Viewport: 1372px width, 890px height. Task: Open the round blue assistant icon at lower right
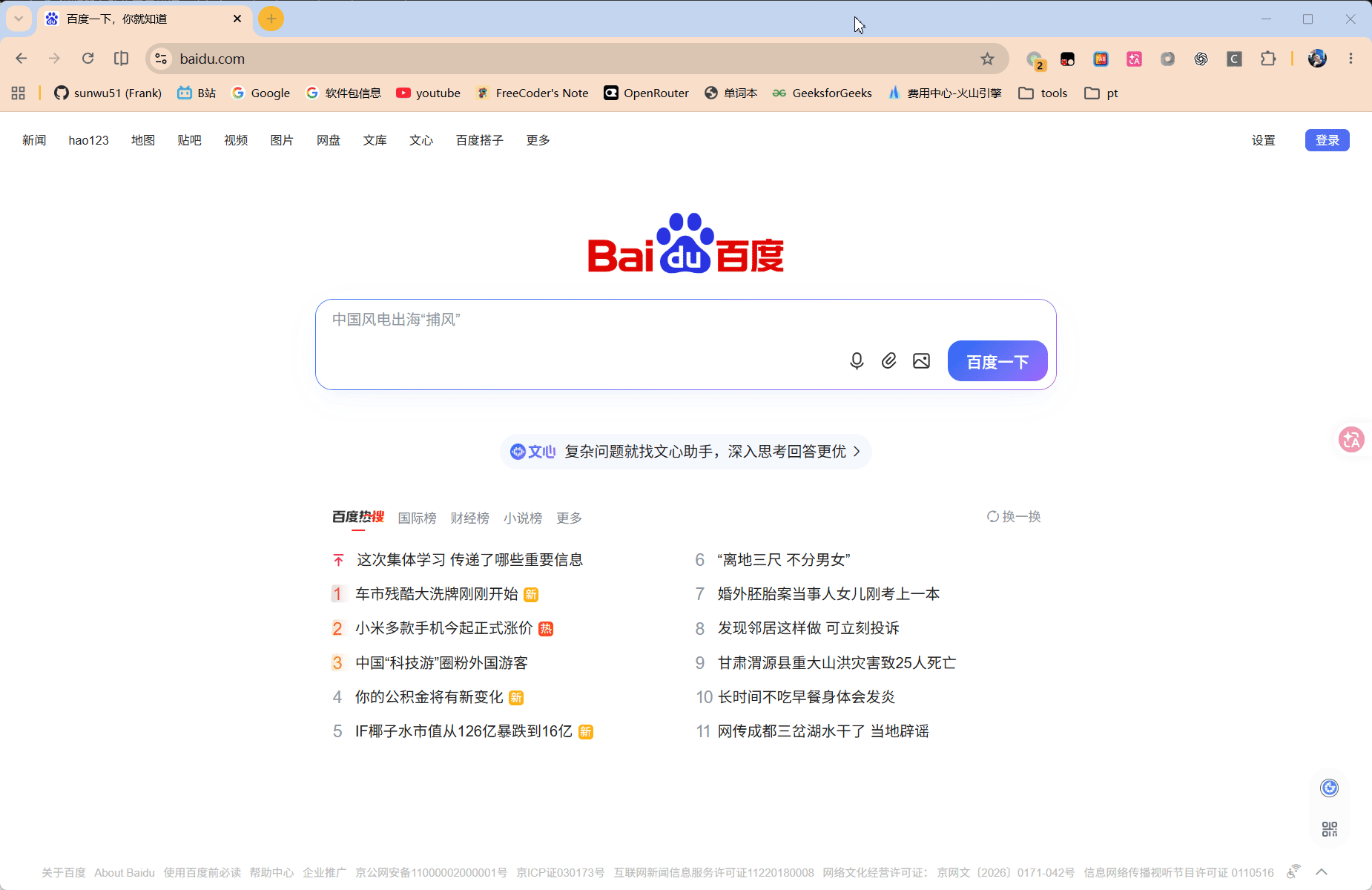[x=1330, y=788]
